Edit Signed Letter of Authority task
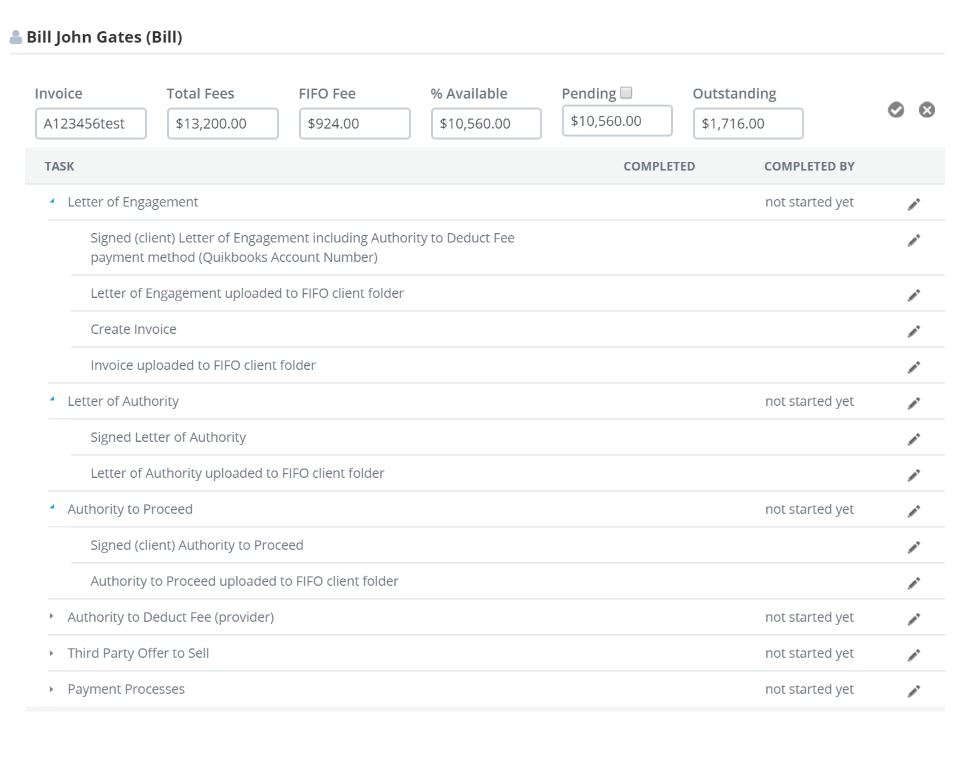Viewport: 963px width, 771px height. click(913, 439)
